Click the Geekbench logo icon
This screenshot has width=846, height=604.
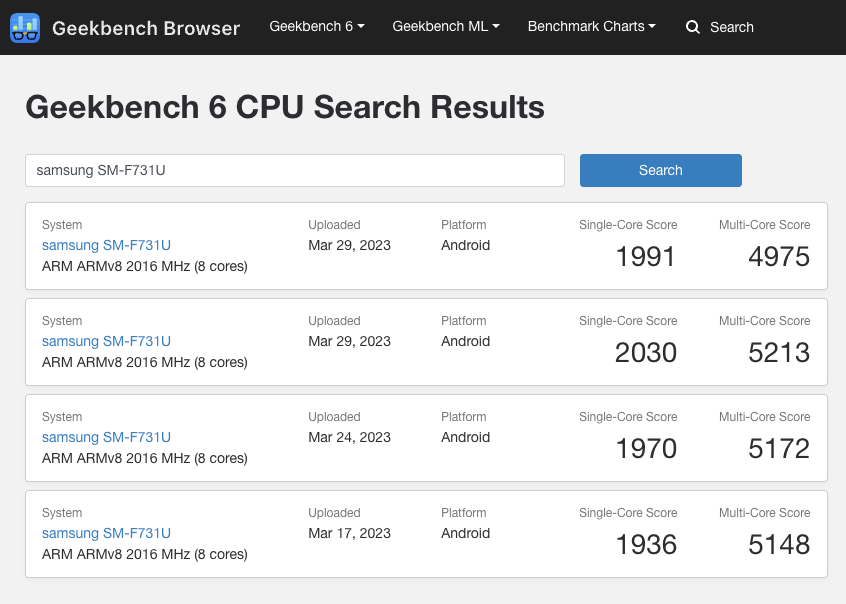[25, 28]
